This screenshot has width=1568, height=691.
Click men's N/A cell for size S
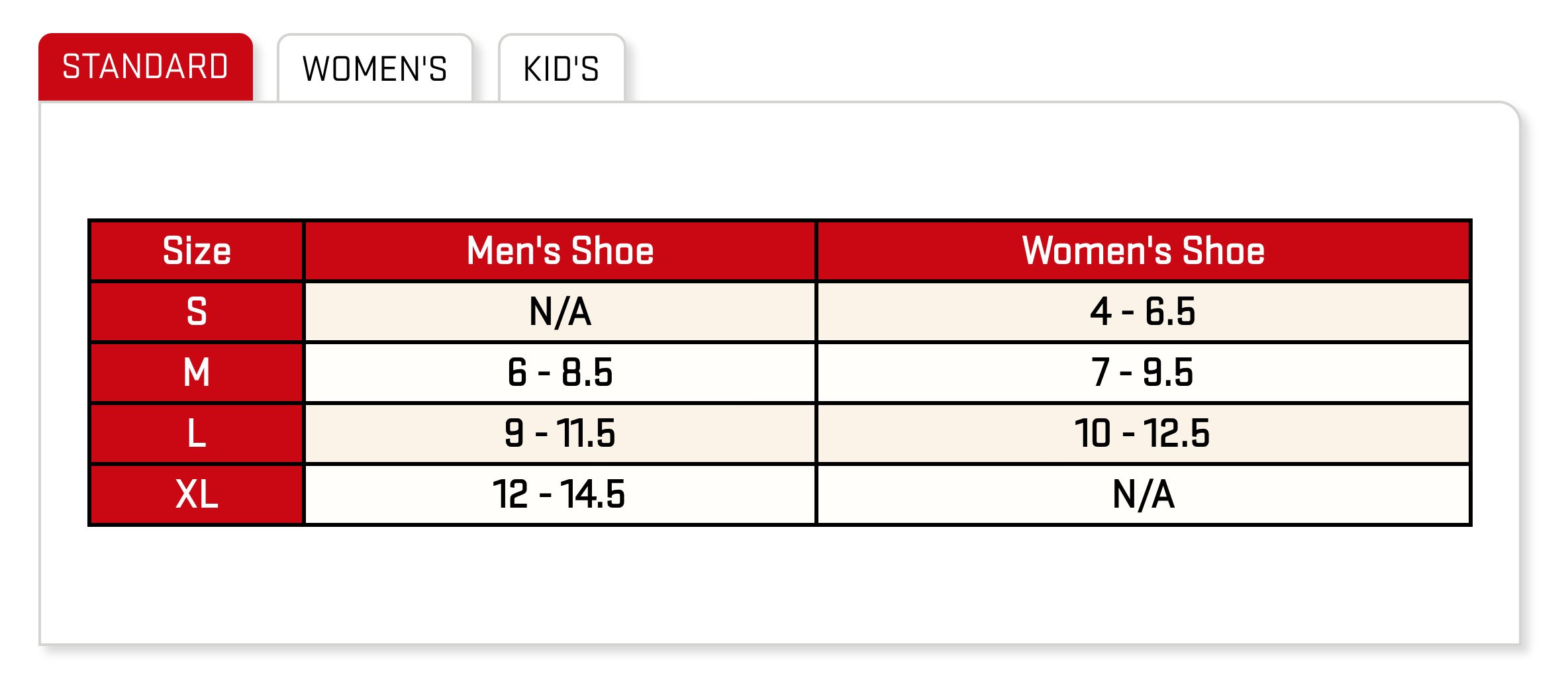pyautogui.click(x=560, y=312)
